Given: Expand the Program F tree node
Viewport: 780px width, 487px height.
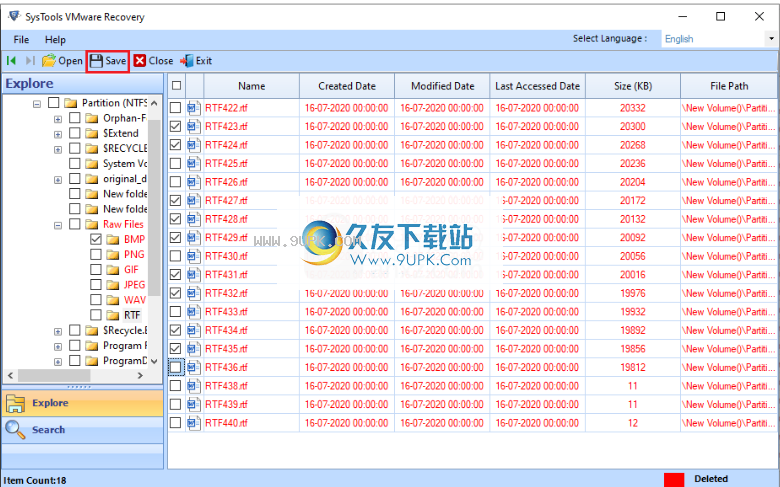Looking at the screenshot, I should click(58, 347).
